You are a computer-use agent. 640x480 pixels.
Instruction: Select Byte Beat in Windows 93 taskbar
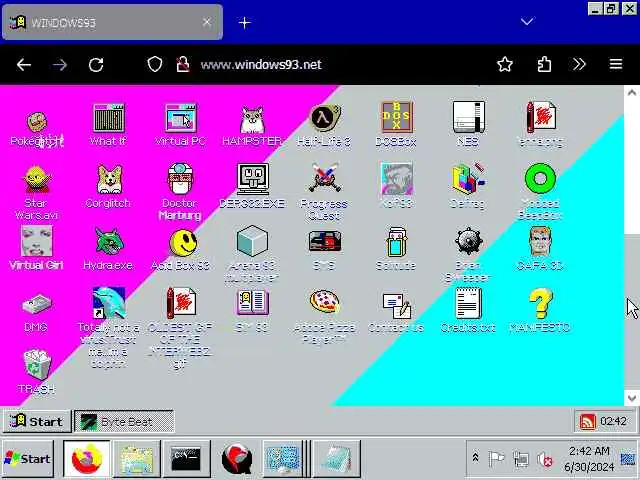(124, 421)
